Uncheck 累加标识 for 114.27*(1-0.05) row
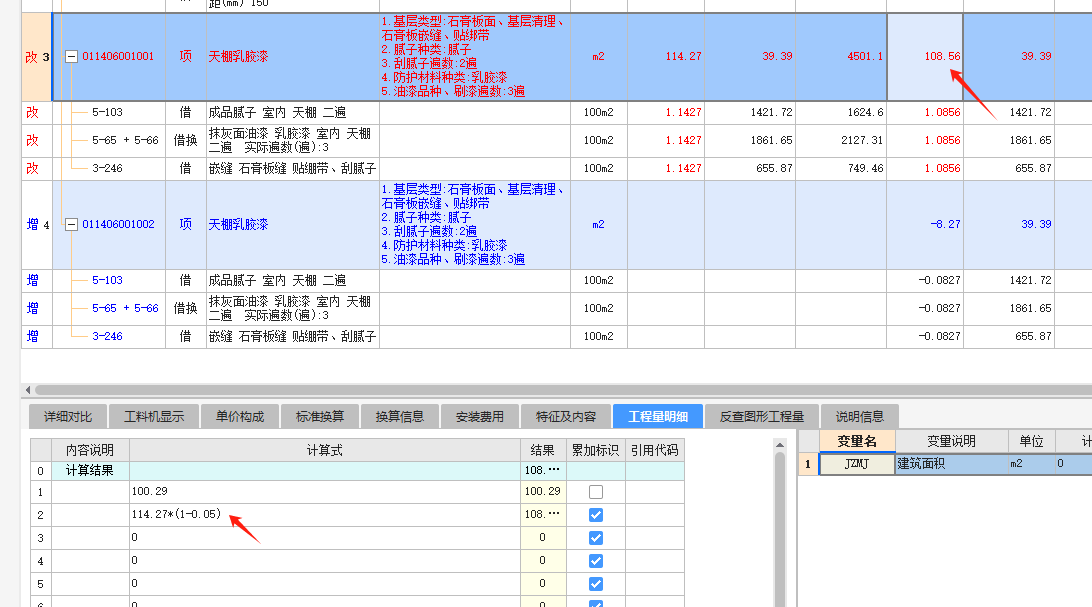 click(x=595, y=514)
